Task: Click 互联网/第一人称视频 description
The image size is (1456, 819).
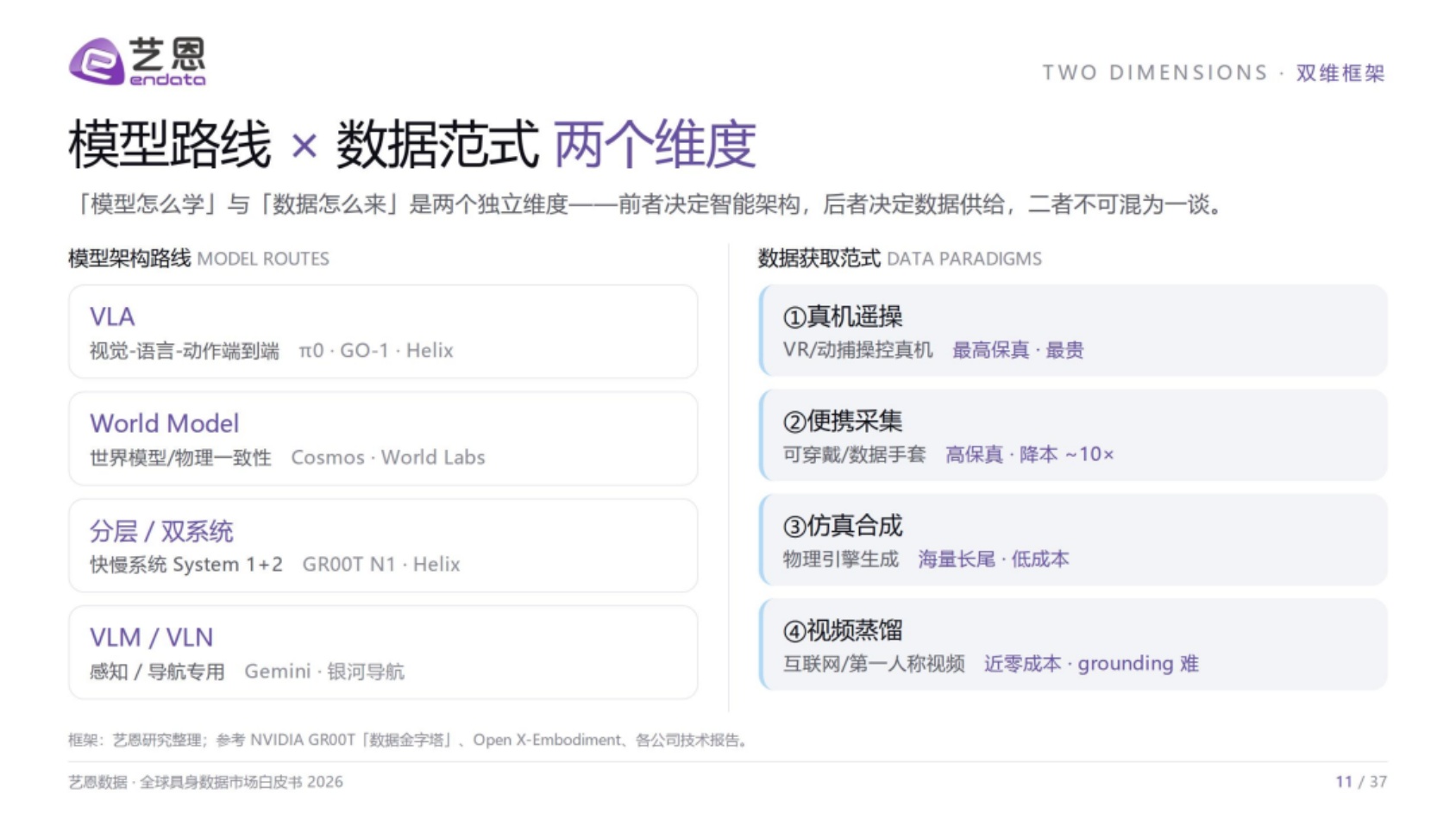Action: [874, 664]
